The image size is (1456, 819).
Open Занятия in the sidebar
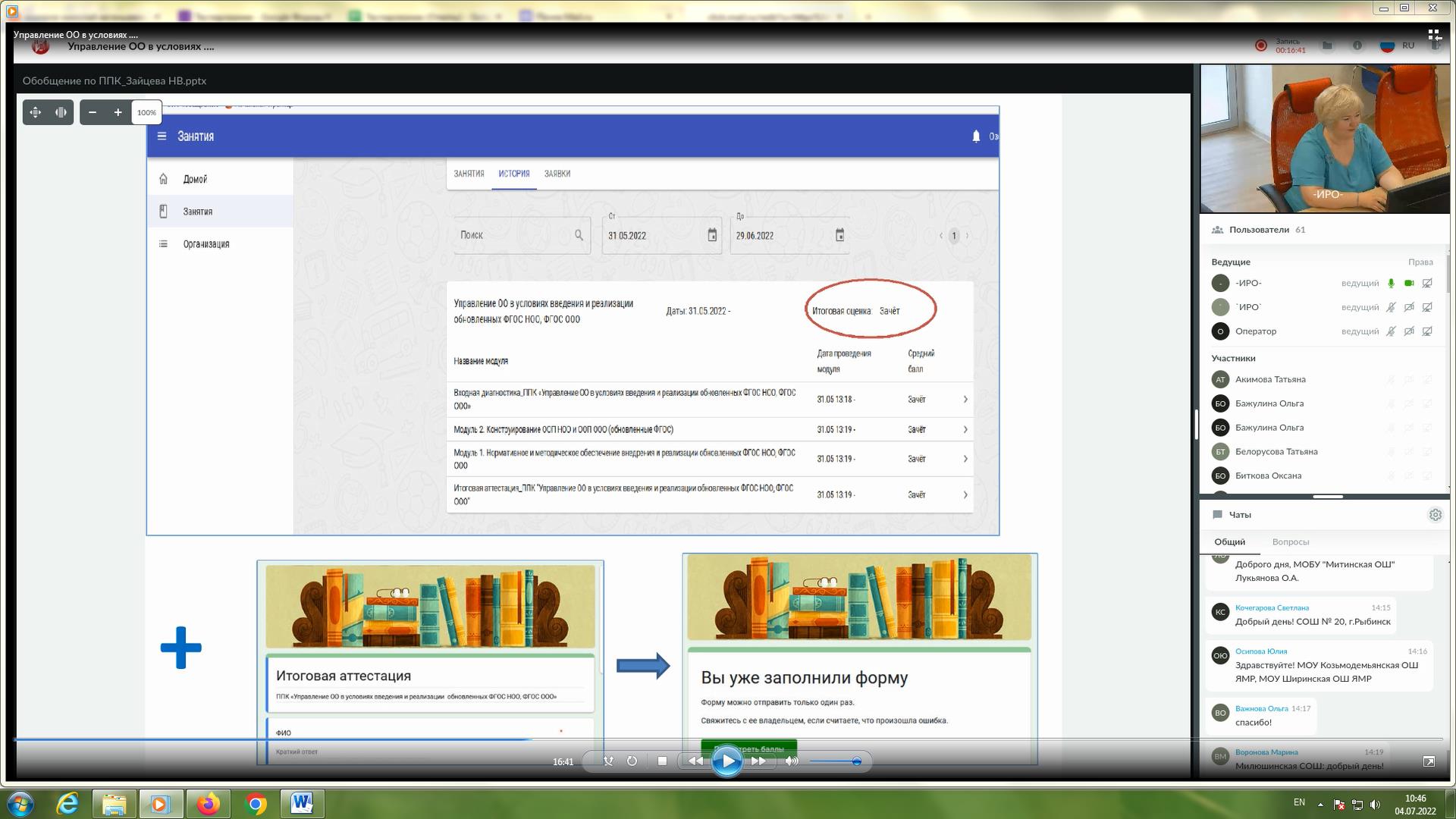click(x=220, y=211)
